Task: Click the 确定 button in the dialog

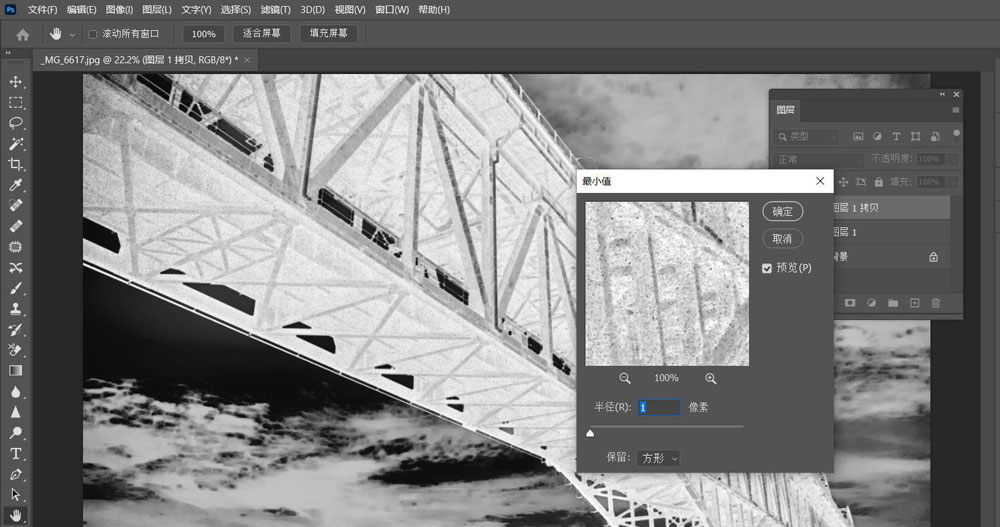Action: 782,211
